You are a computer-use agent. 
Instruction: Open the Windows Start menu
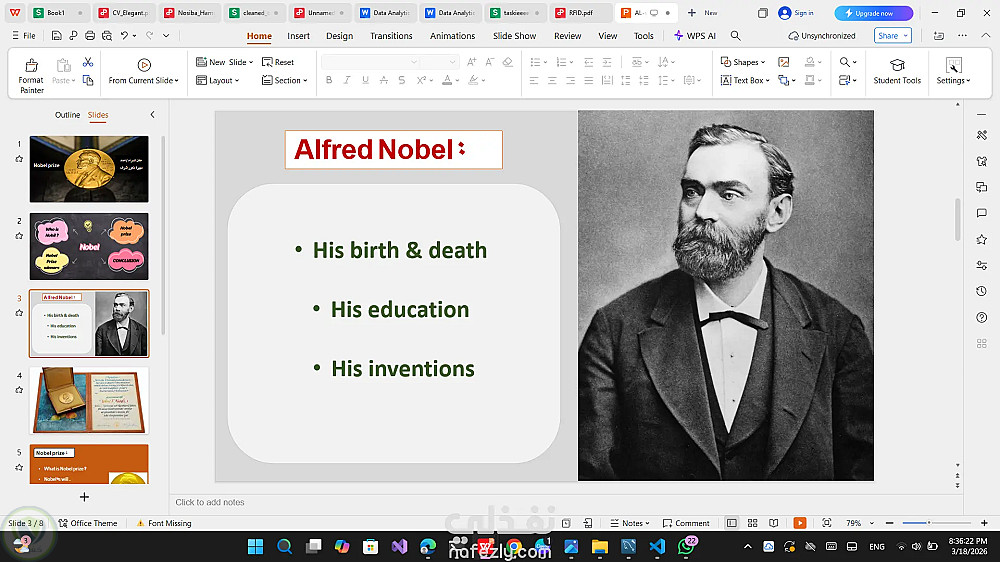tap(255, 547)
